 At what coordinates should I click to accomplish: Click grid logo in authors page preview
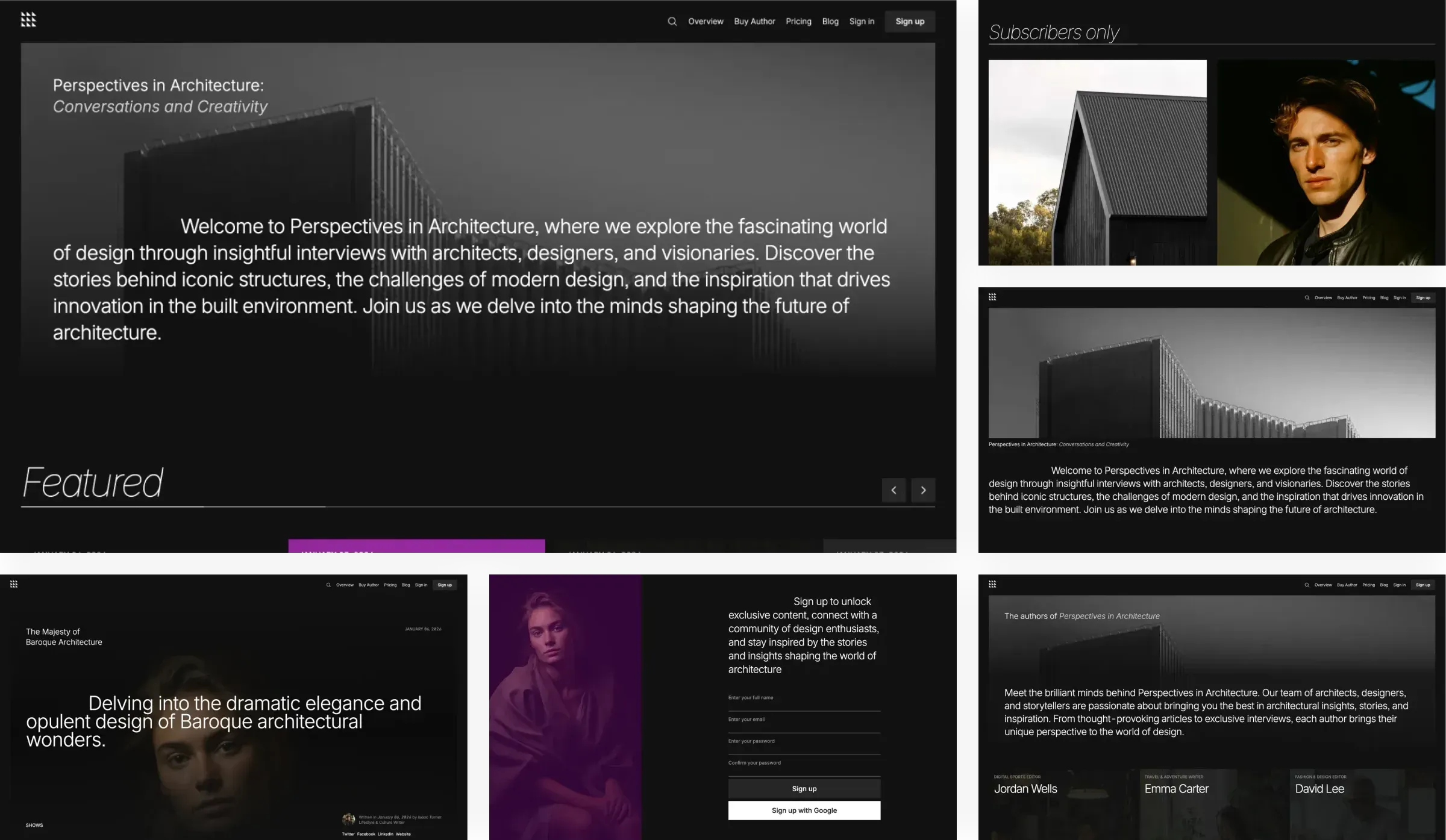pyautogui.click(x=992, y=584)
